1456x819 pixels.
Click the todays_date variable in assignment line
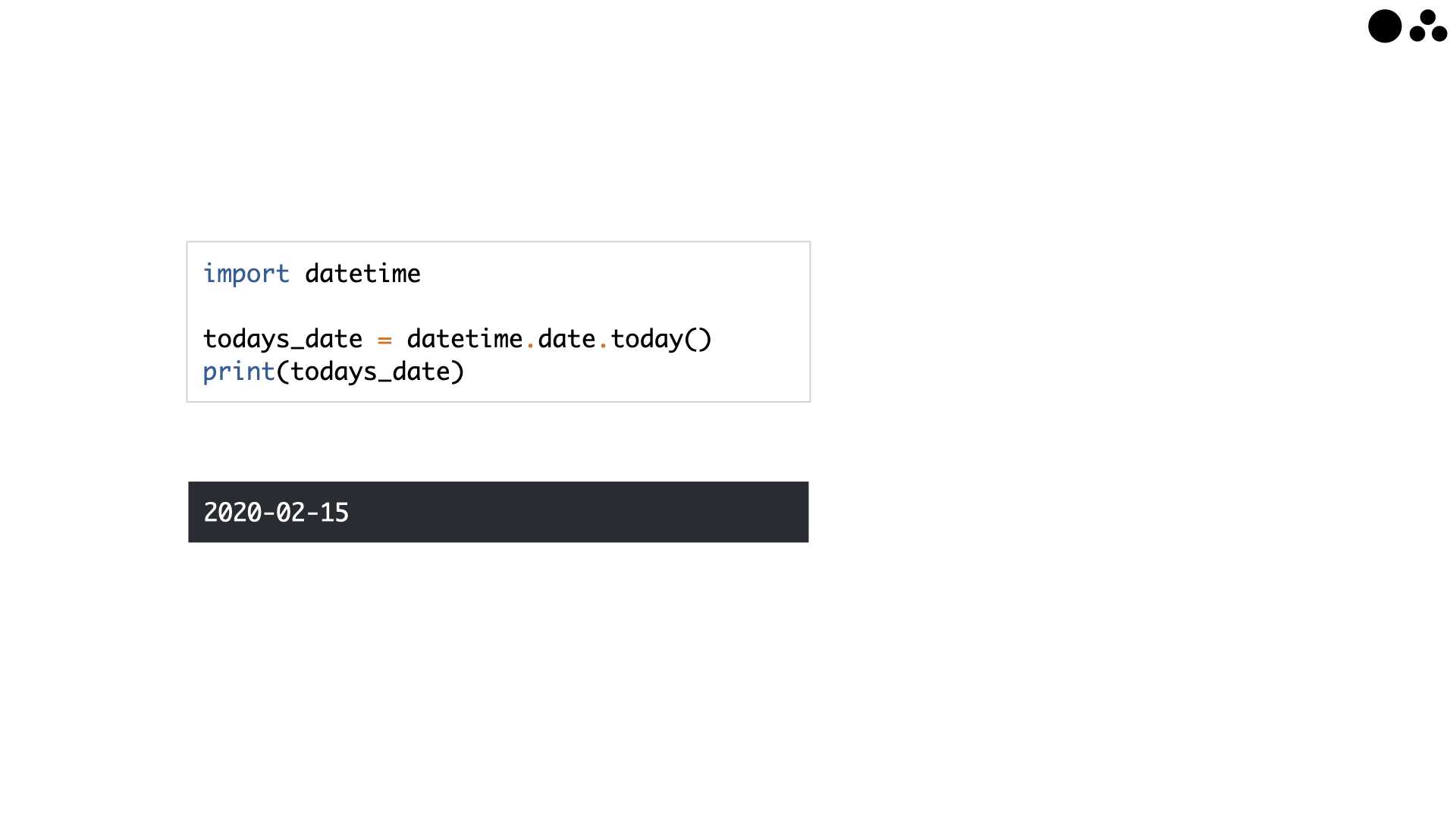283,339
